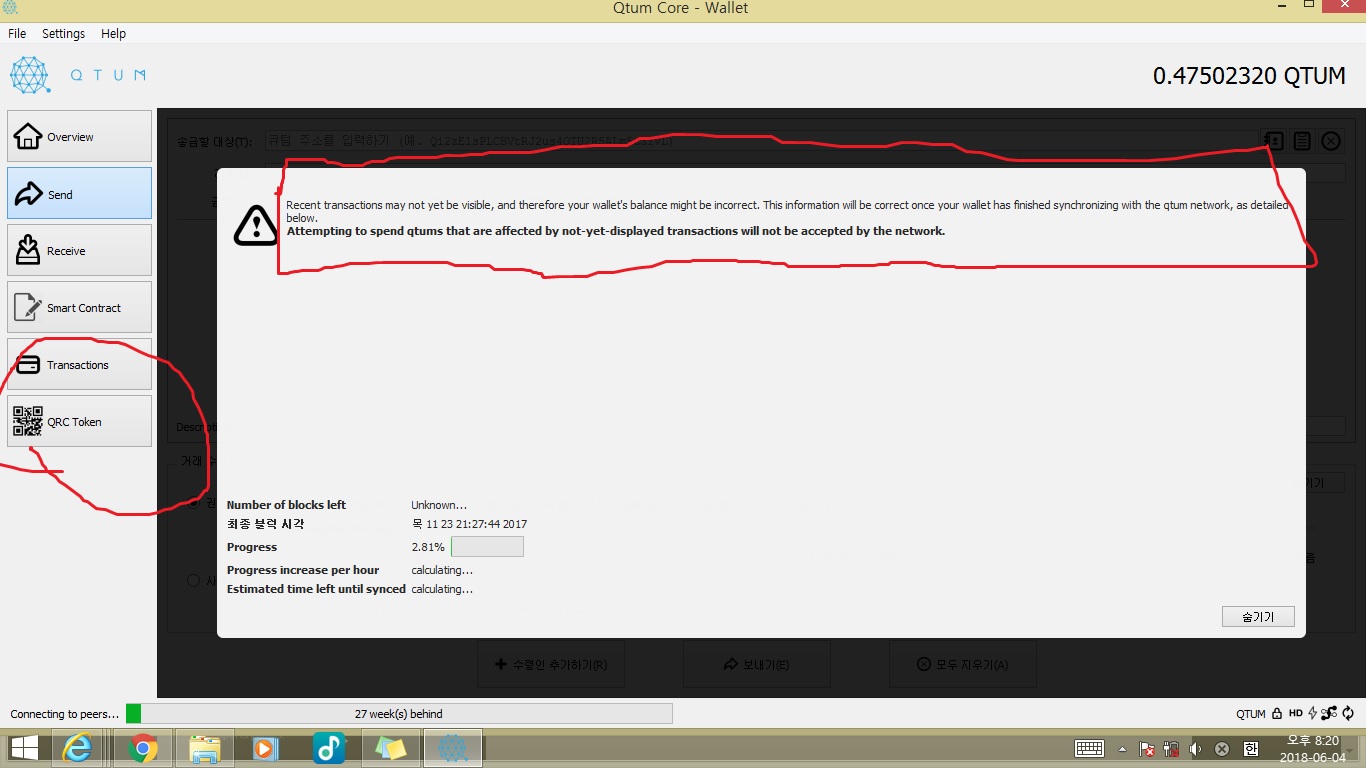Click the 보내기 send button
The image size is (1366, 768).
[x=756, y=665]
